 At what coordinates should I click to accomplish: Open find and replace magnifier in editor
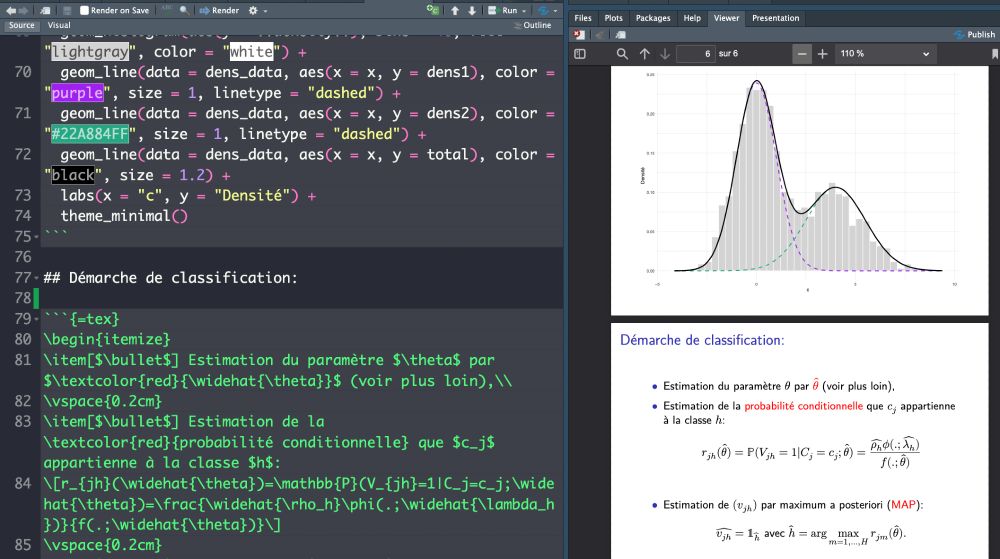pos(184,10)
